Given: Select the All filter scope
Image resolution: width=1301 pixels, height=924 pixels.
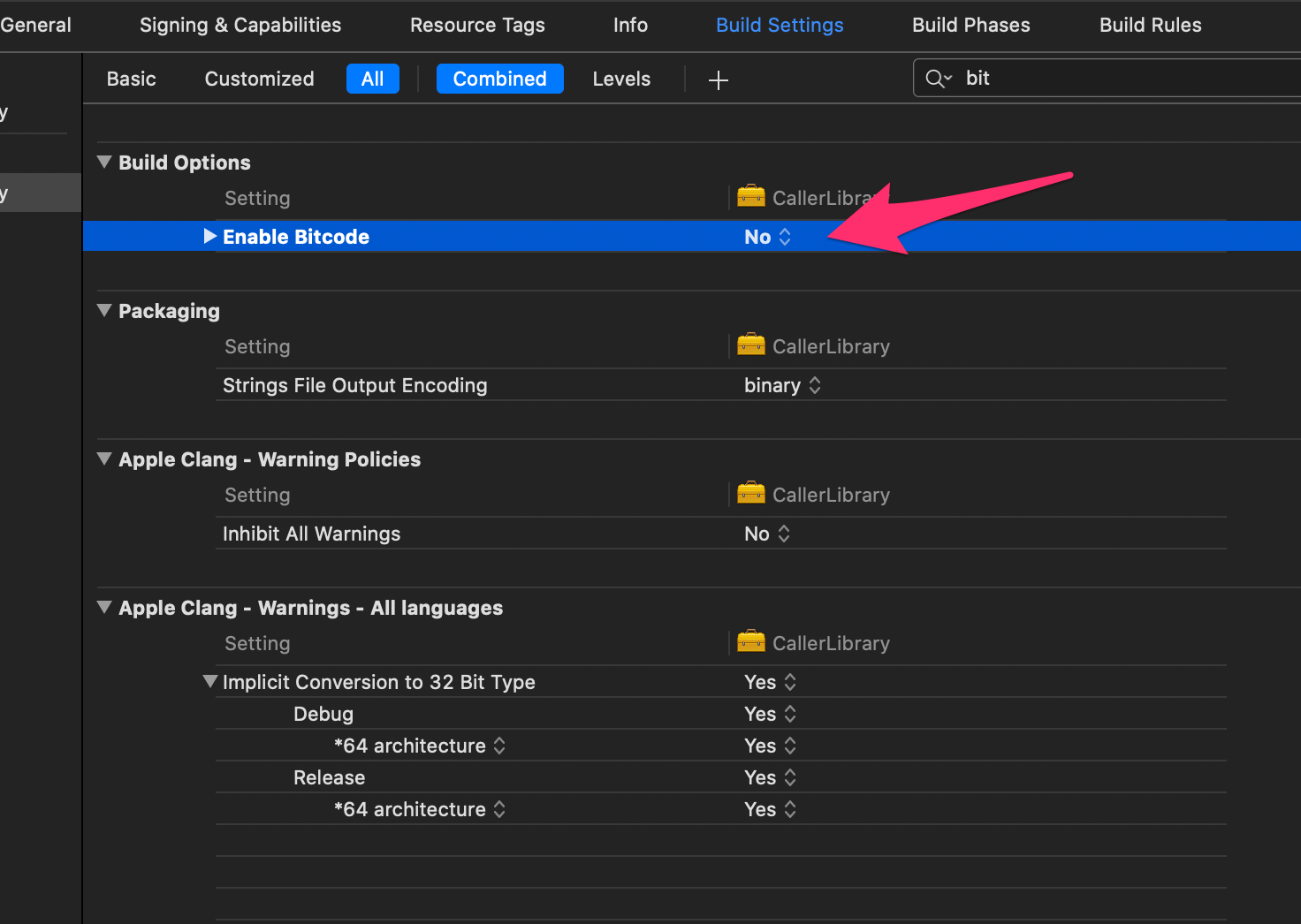Looking at the screenshot, I should pyautogui.click(x=372, y=79).
